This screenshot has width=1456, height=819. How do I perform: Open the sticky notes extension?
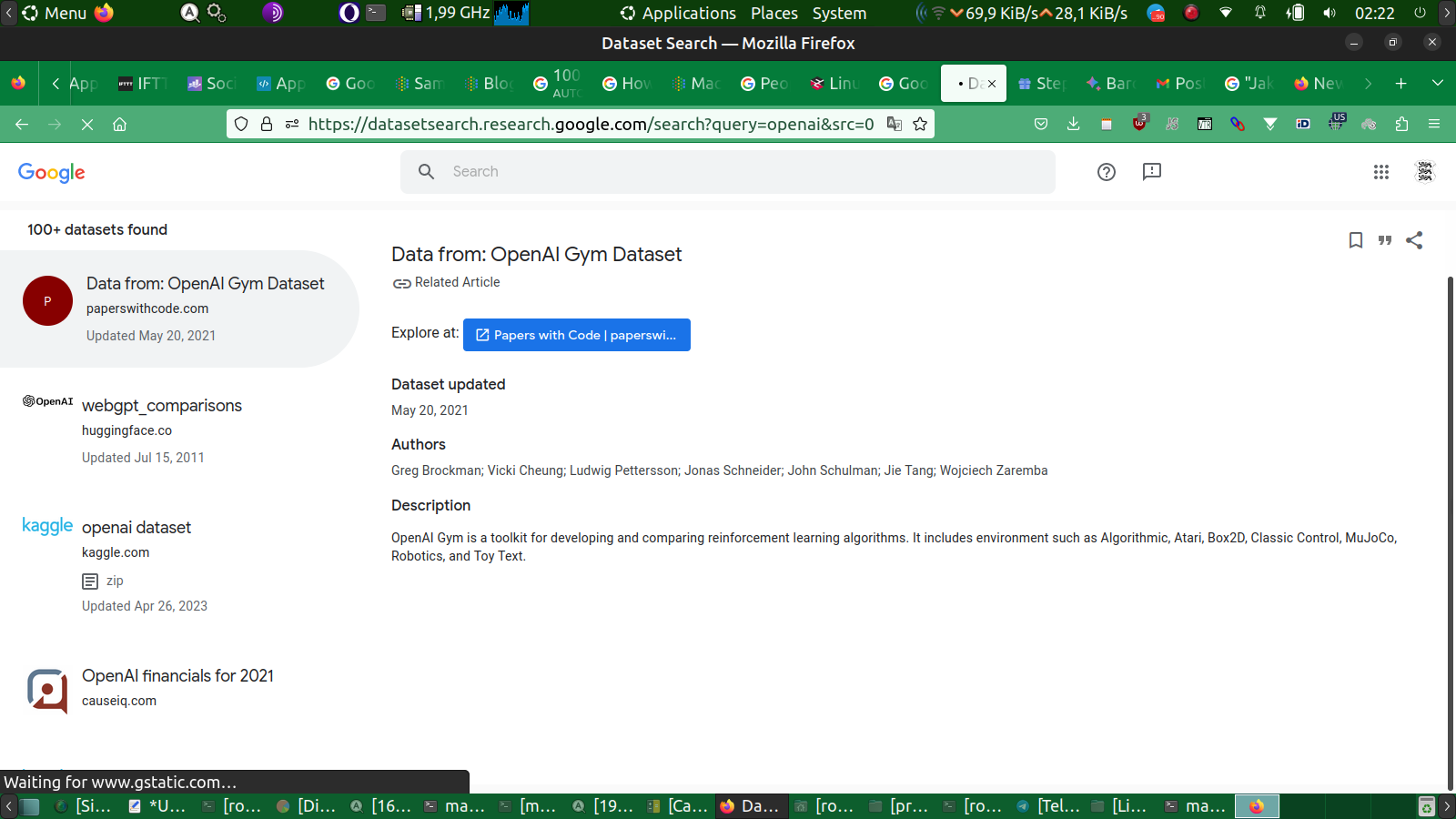point(1107,125)
